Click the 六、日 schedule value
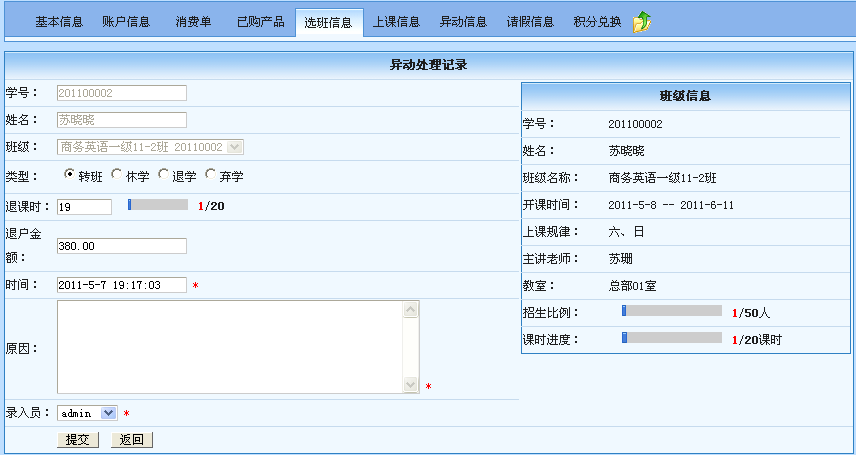Screen dimensions: 856x455 [x=626, y=232]
